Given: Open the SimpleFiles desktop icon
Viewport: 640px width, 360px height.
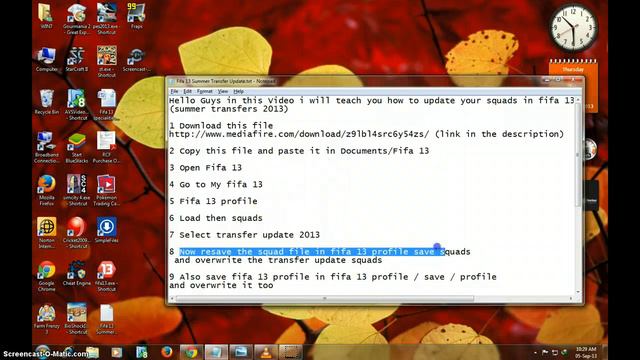Looking at the screenshot, I should 107,231.
